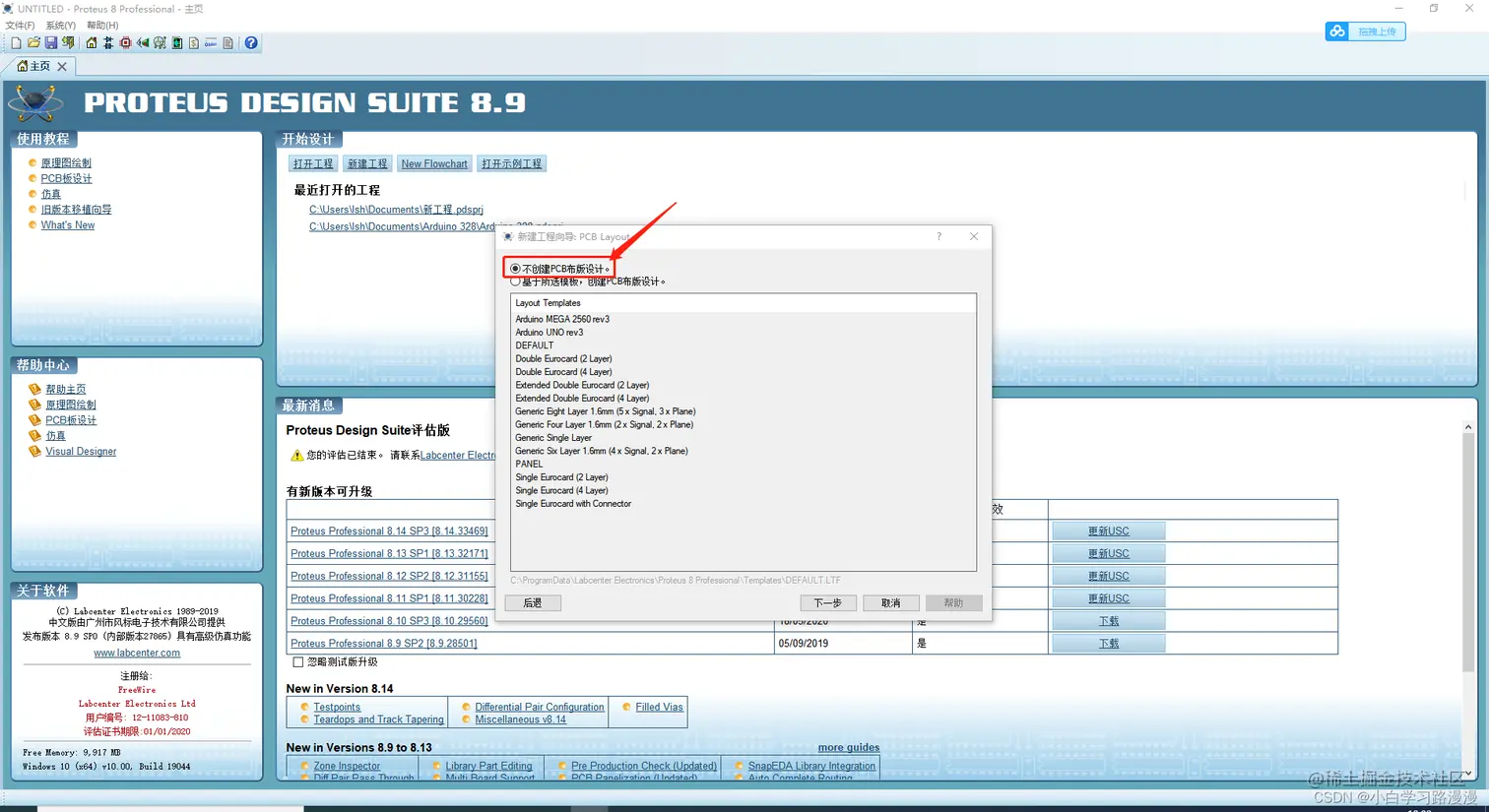This screenshot has width=1489, height=812.
Task: Open the Gerber Viewer toolbar icon
Action: point(160,43)
